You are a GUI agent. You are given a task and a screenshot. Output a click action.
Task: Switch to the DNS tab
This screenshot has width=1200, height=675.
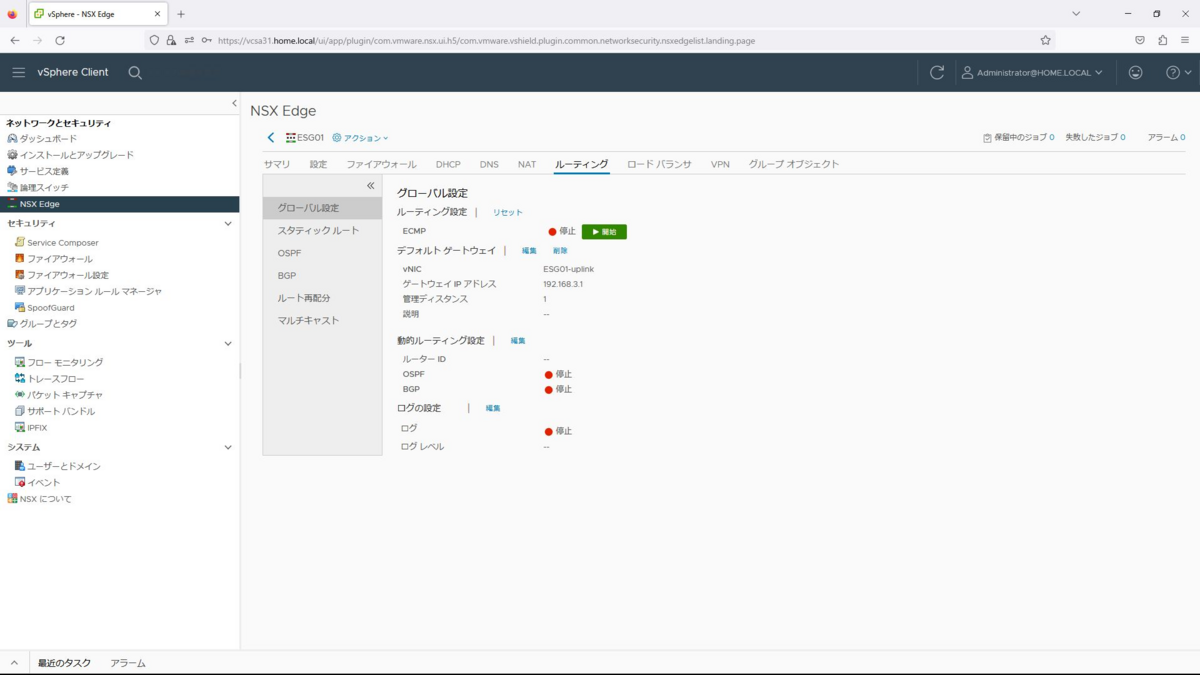[x=489, y=164]
